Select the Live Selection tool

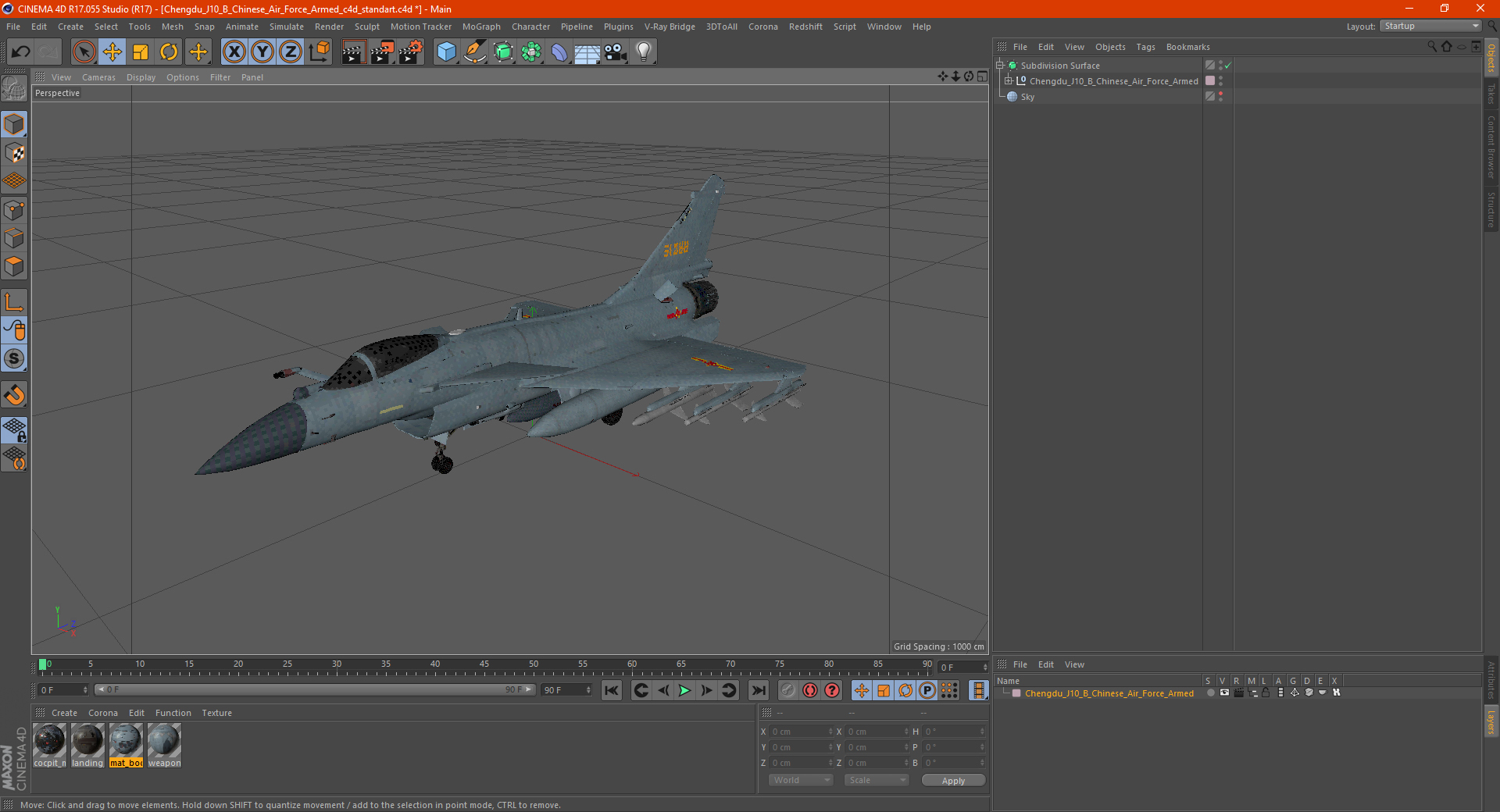click(84, 52)
